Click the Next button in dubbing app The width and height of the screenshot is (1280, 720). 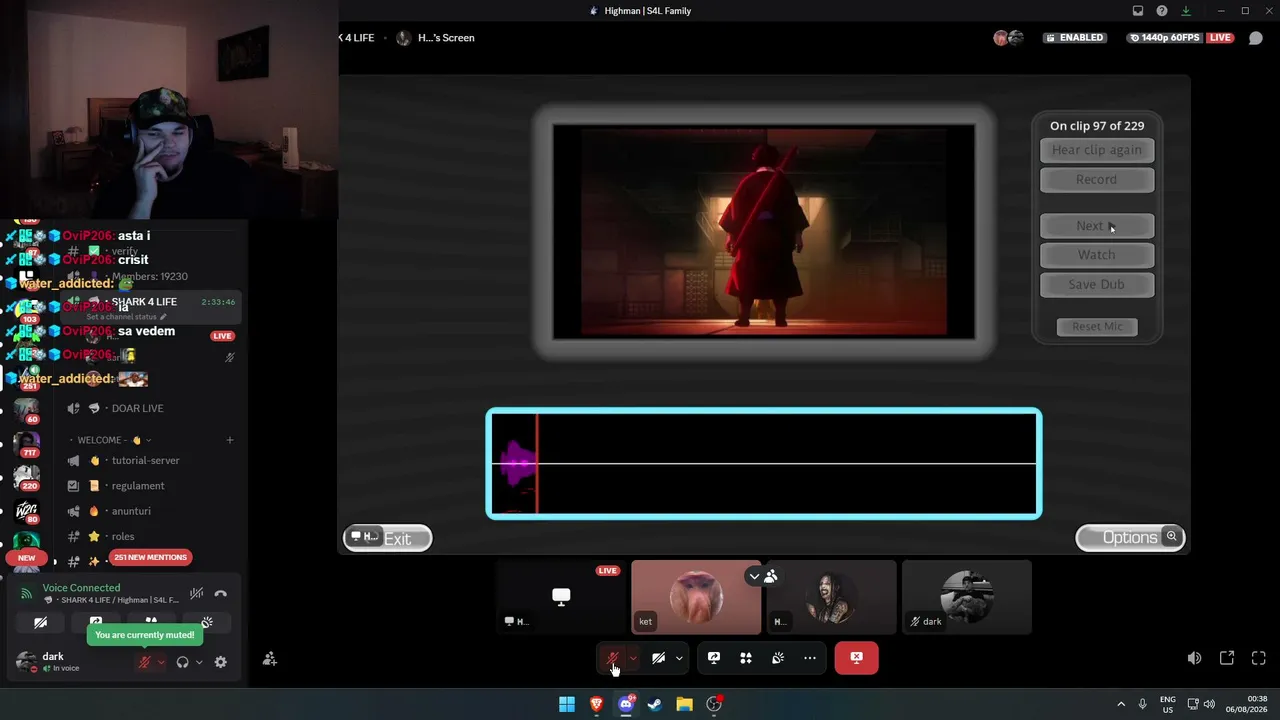(1097, 226)
